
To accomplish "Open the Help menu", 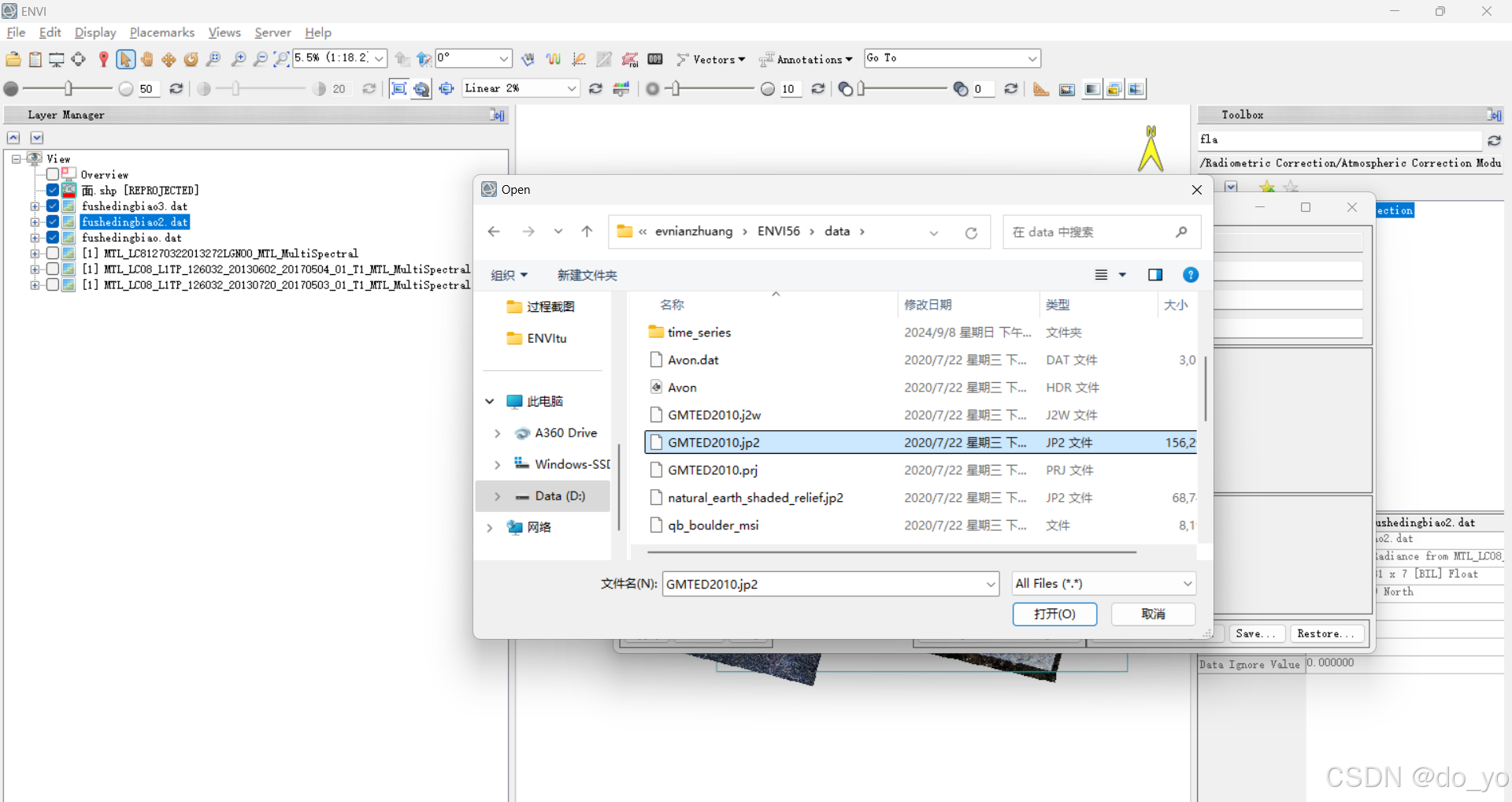I will coord(318,32).
